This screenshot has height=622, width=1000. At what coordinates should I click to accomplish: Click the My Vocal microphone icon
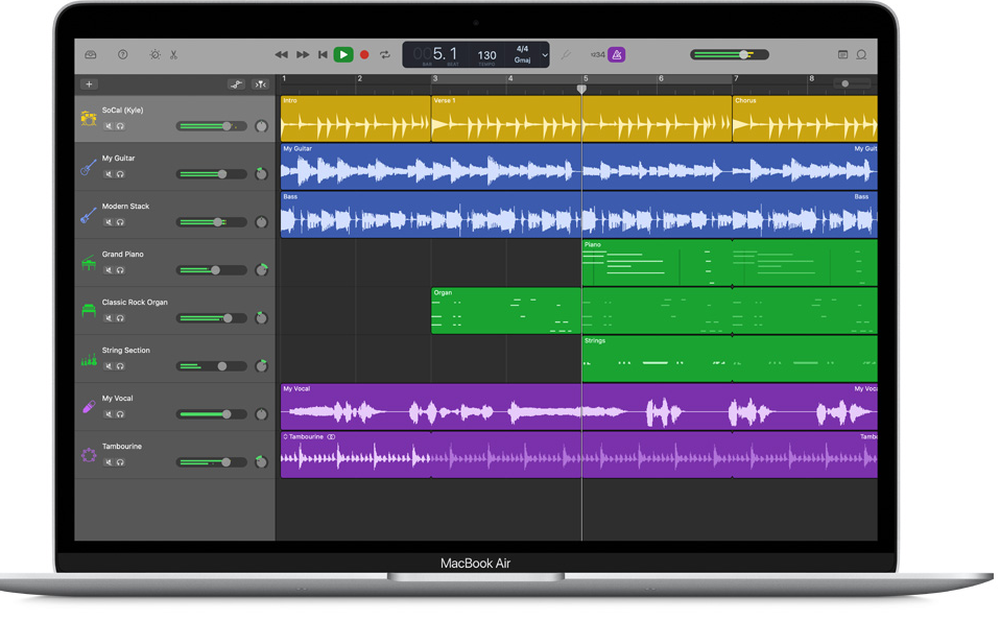pos(88,406)
